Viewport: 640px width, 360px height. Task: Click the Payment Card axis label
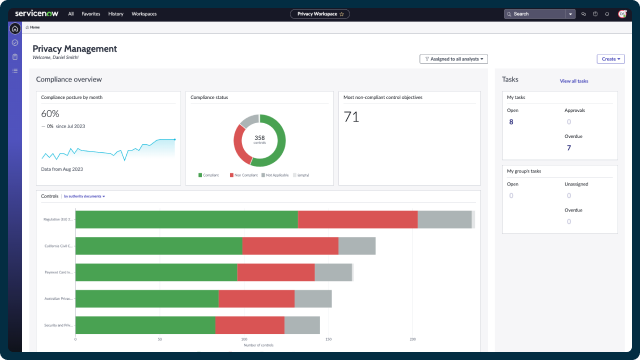pyautogui.click(x=59, y=272)
